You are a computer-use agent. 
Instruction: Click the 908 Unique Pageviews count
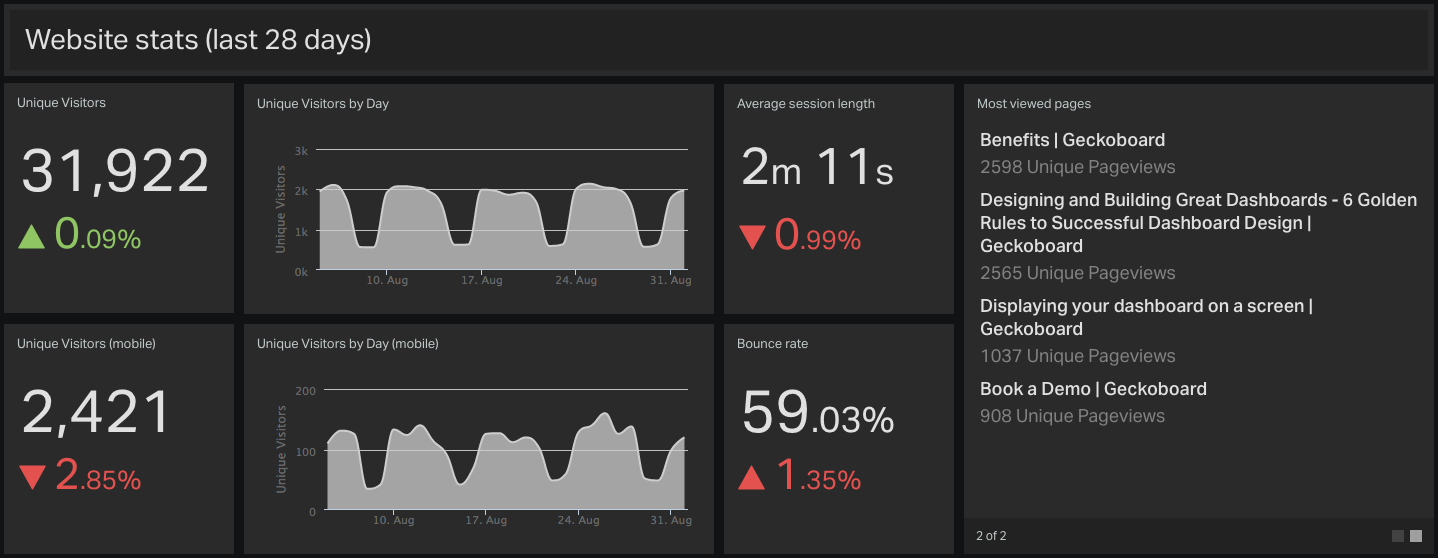click(1072, 416)
